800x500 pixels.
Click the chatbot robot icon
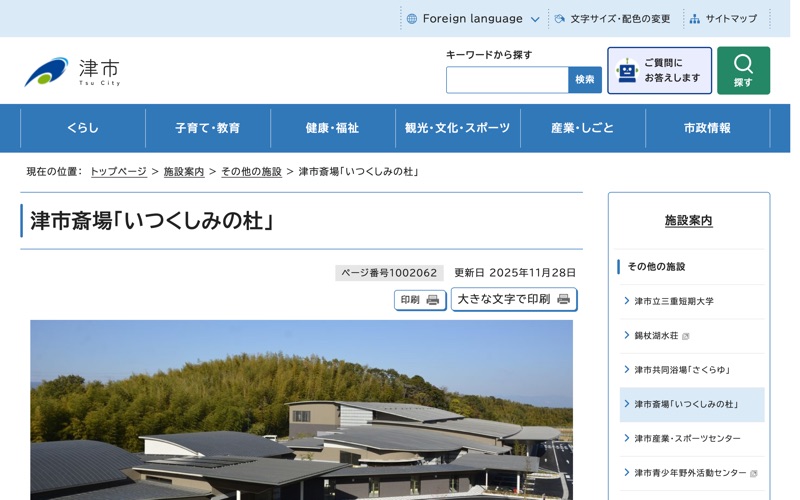tap(627, 70)
